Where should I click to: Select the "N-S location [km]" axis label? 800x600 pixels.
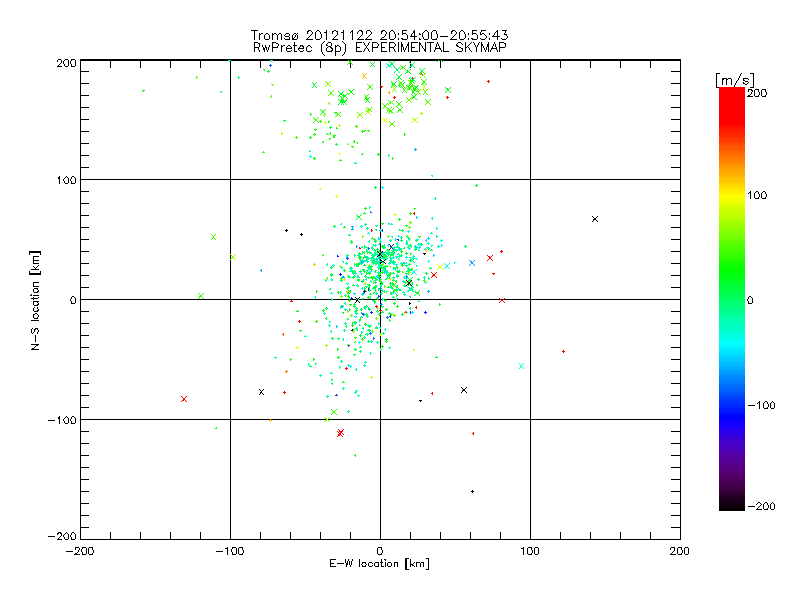pyautogui.click(x=35, y=300)
